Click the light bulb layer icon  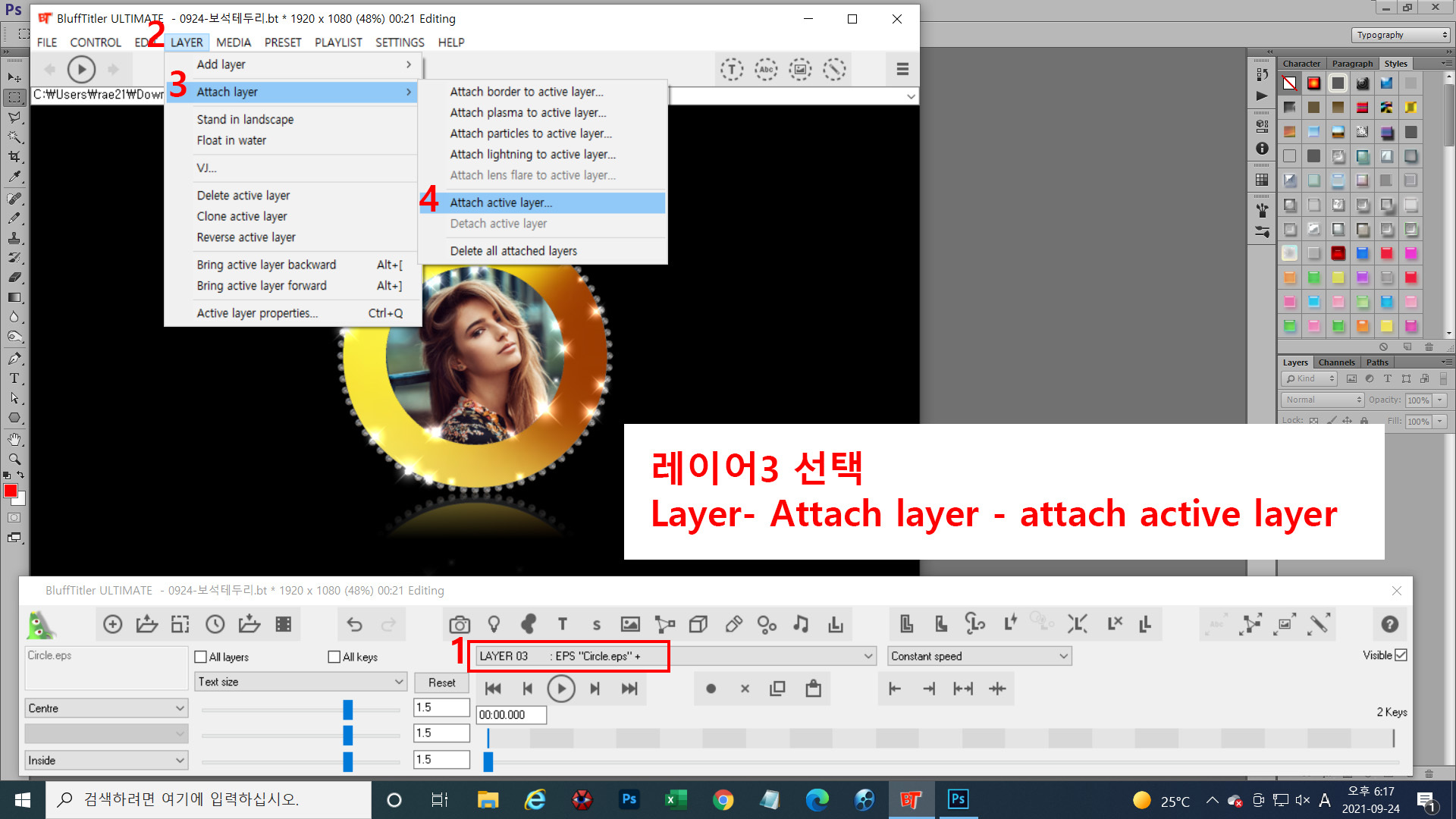click(x=494, y=624)
